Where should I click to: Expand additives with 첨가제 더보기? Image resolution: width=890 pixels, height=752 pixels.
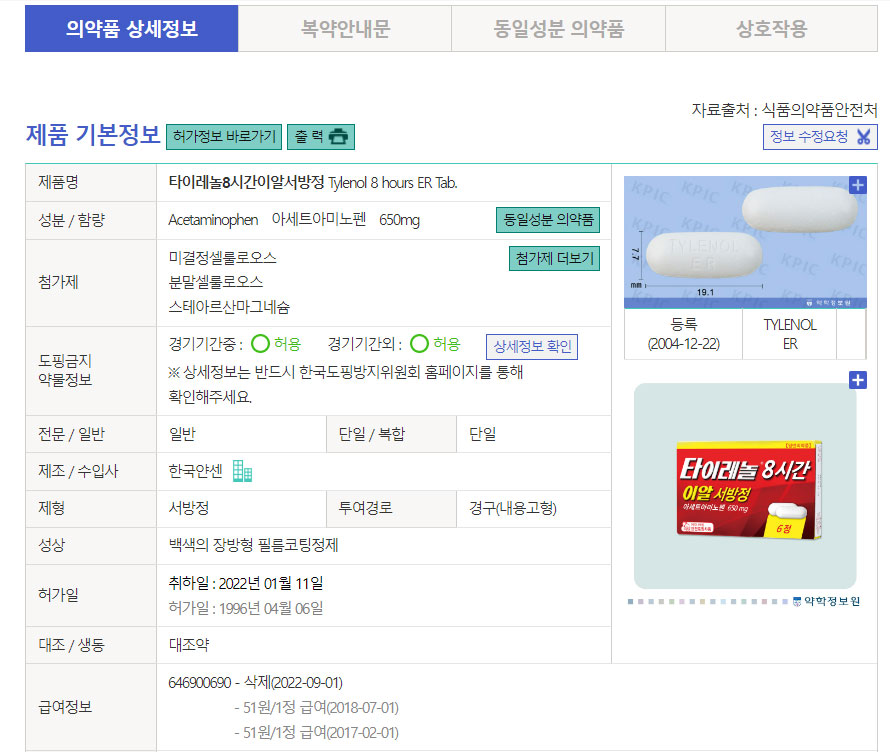pyautogui.click(x=554, y=258)
